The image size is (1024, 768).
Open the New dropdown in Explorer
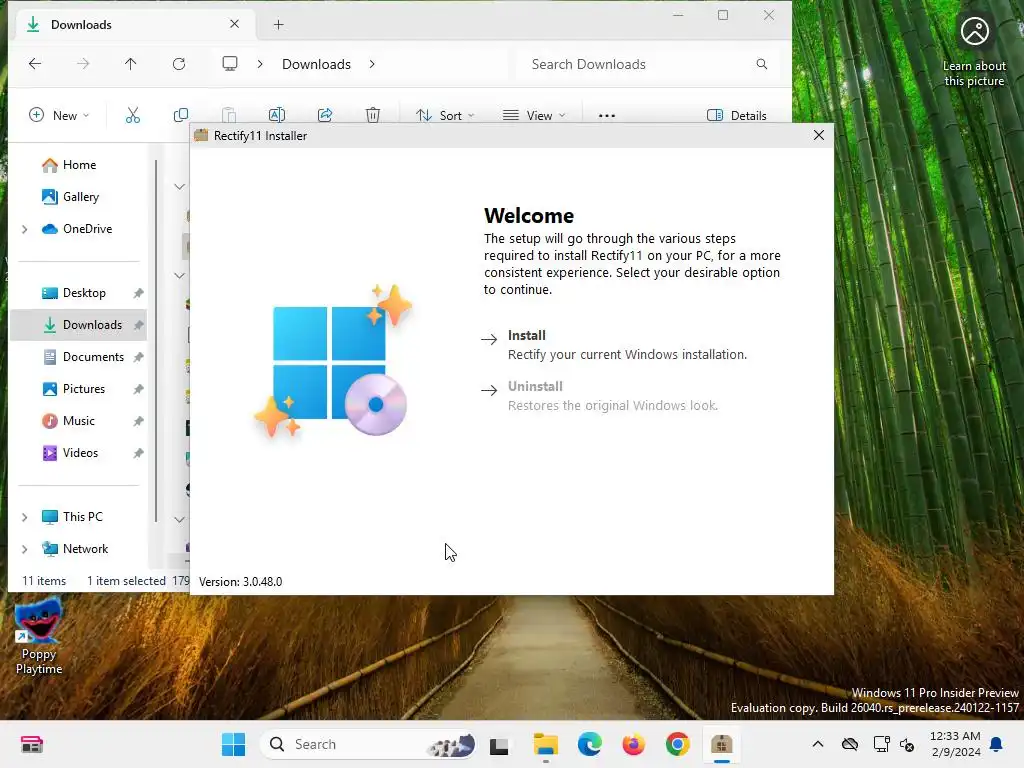(x=59, y=116)
